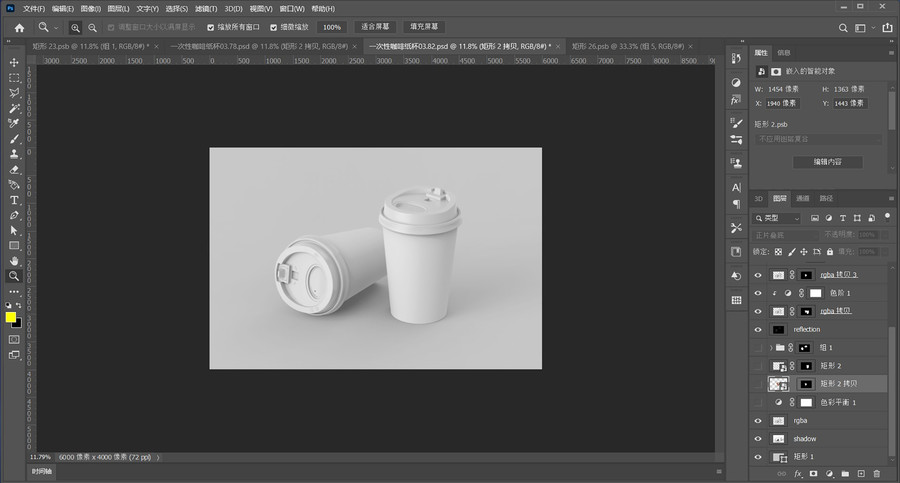
Task: Open the 滤镜(T) menu
Action: [x=206, y=9]
